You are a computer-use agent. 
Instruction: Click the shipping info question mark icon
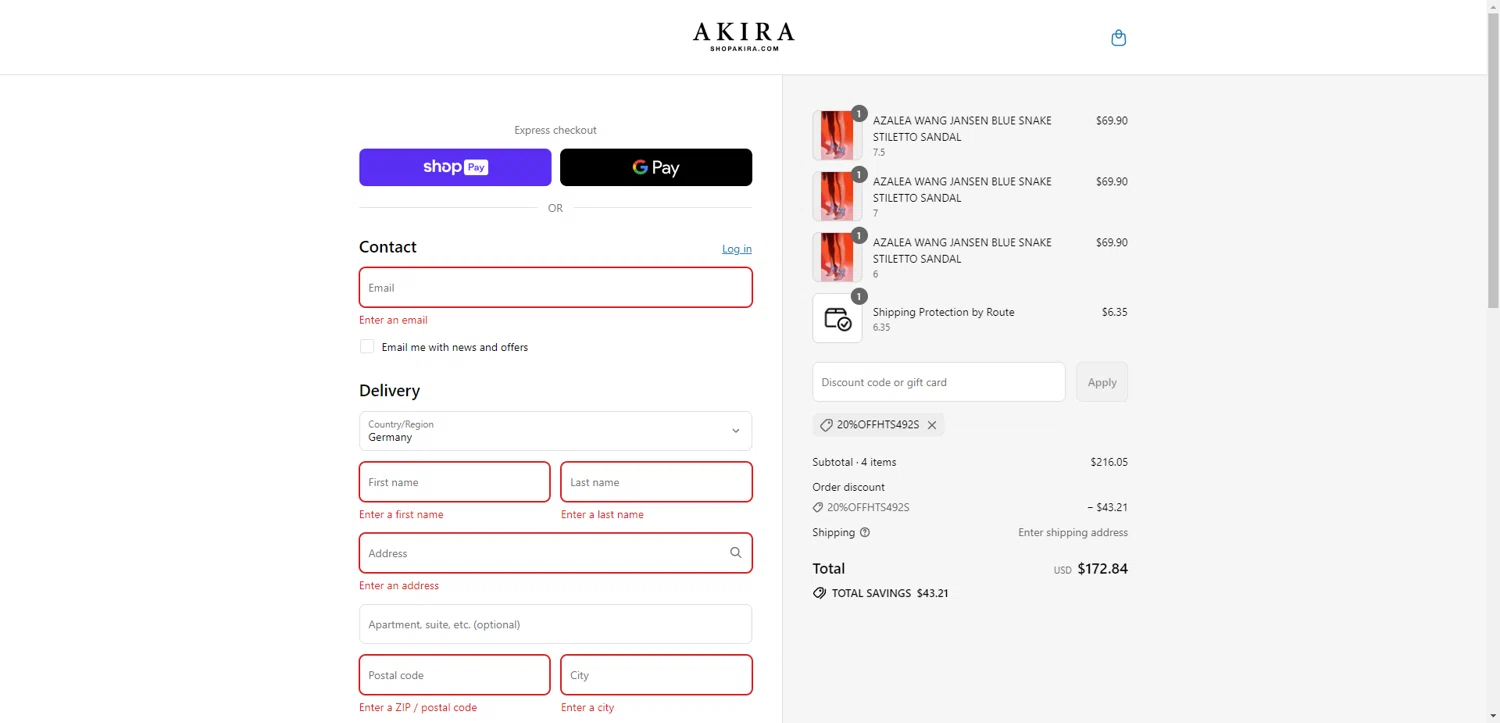coord(865,533)
